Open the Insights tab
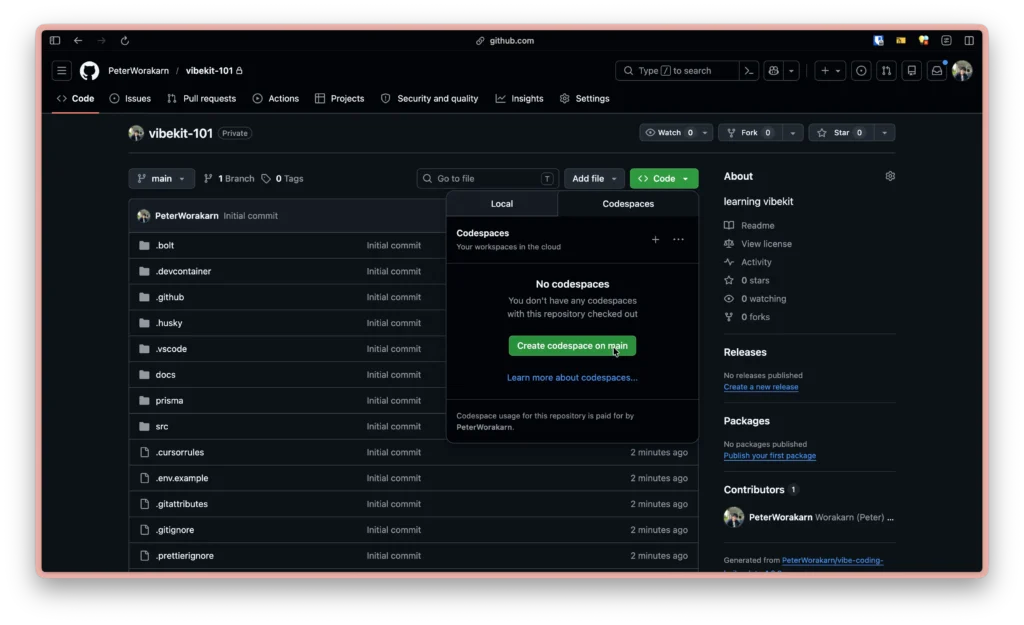This screenshot has width=1024, height=625. 519,99
